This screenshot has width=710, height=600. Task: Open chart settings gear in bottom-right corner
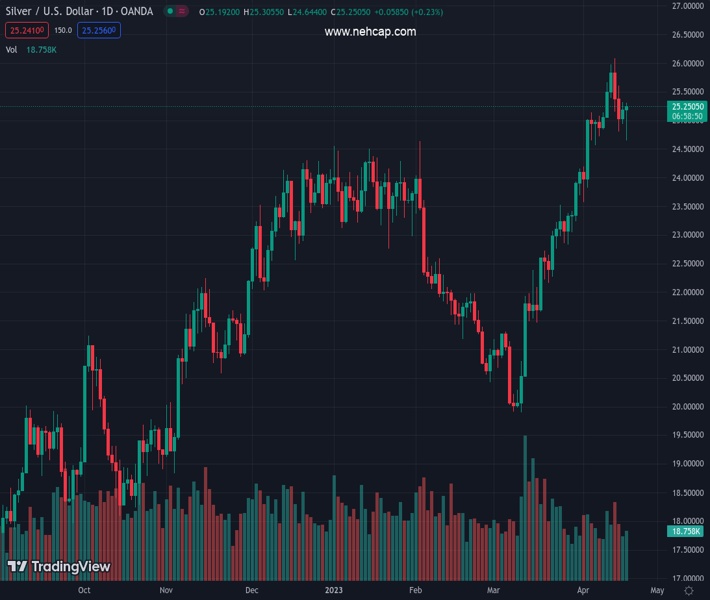click(688, 591)
